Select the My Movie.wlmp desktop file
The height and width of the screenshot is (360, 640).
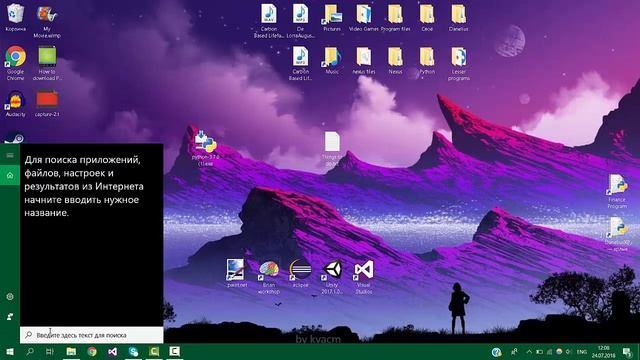47,20
